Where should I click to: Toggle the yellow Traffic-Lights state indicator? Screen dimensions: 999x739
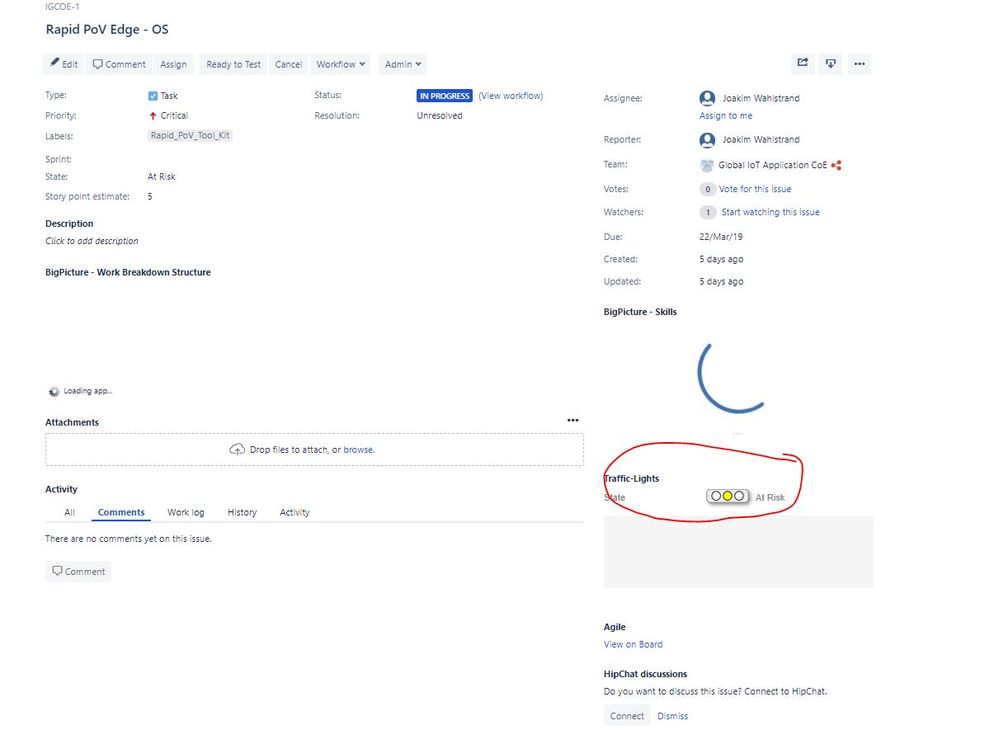click(x=728, y=495)
